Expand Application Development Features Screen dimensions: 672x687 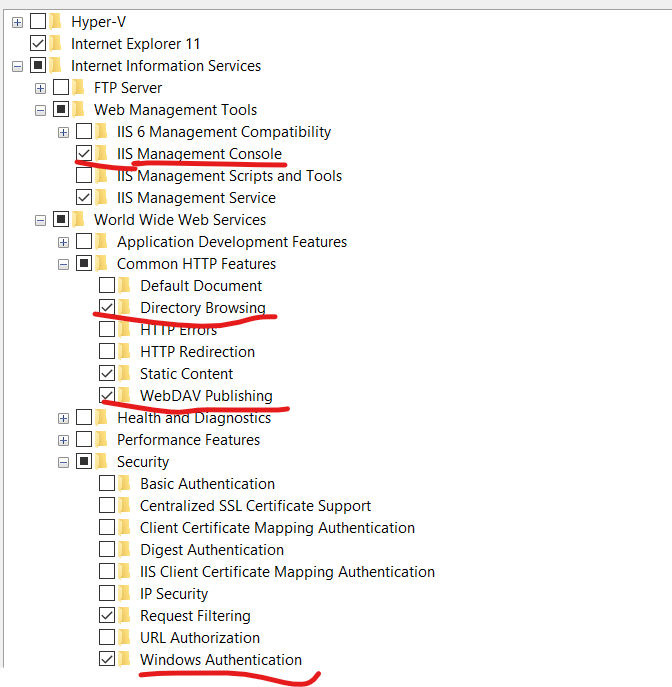tap(64, 242)
